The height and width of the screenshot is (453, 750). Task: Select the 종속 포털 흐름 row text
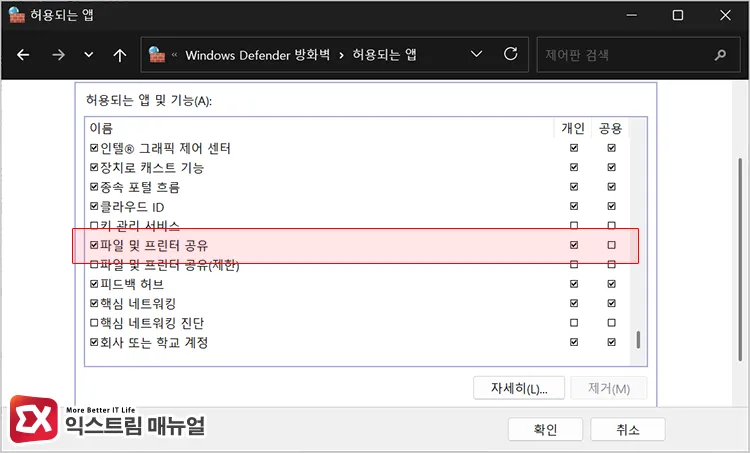(140, 187)
